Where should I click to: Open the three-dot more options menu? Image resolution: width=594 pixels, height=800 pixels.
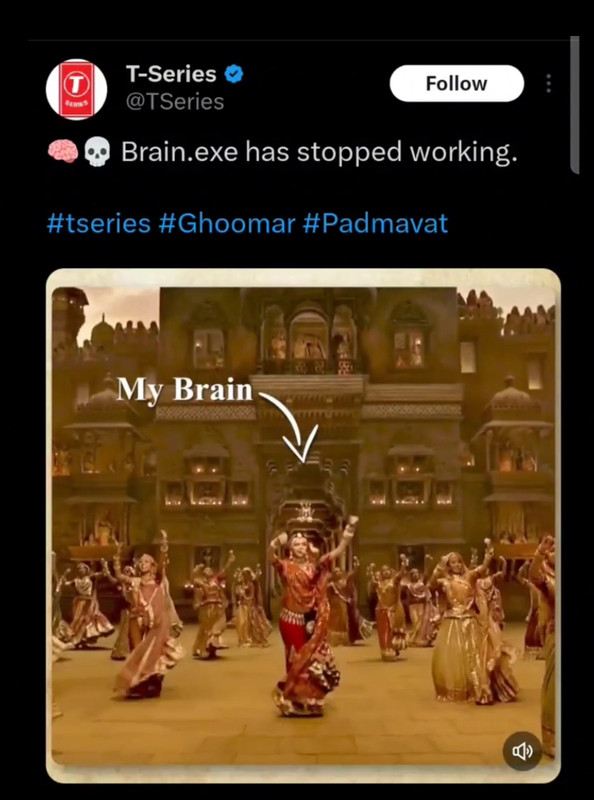(x=549, y=83)
